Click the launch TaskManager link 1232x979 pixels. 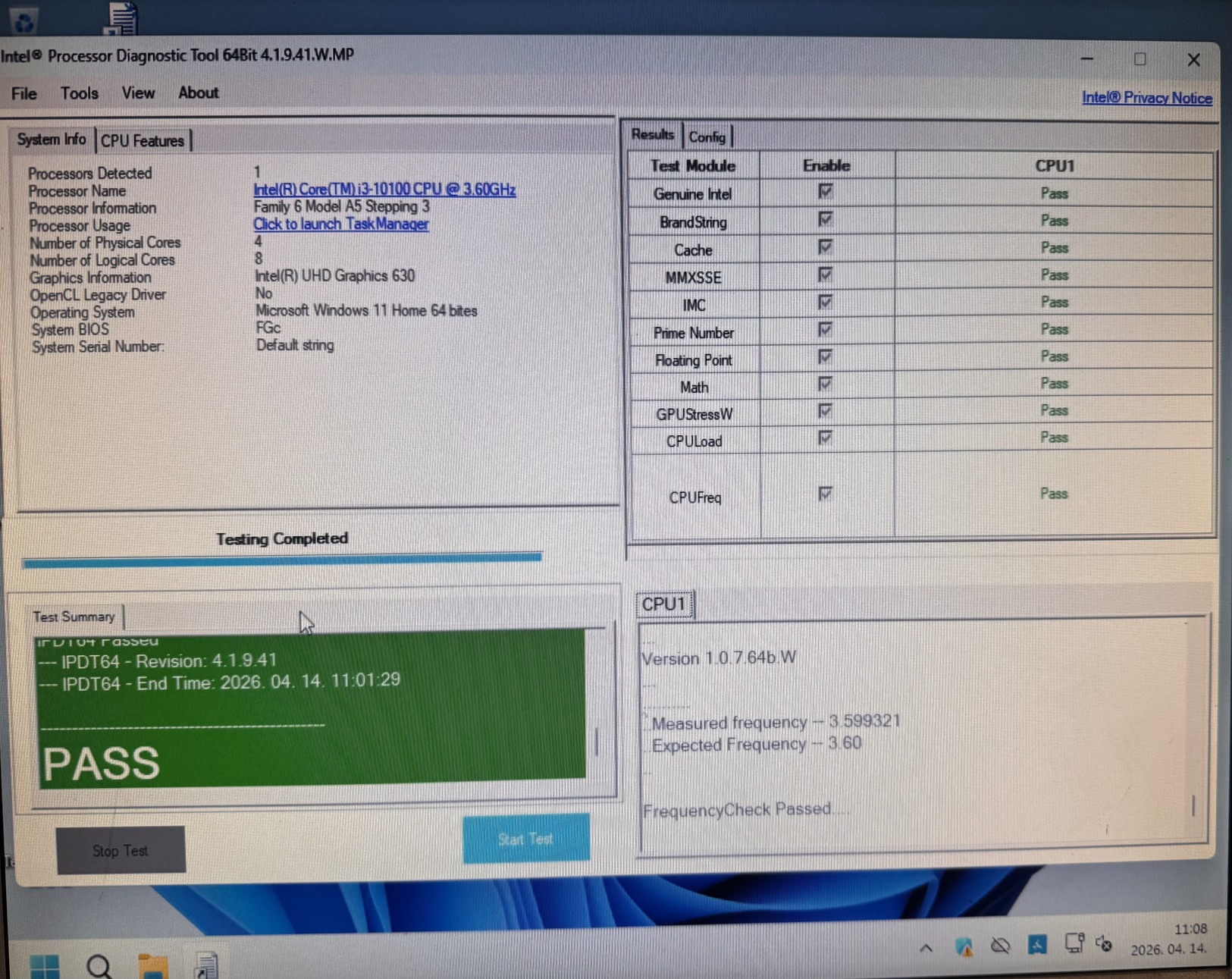341,224
